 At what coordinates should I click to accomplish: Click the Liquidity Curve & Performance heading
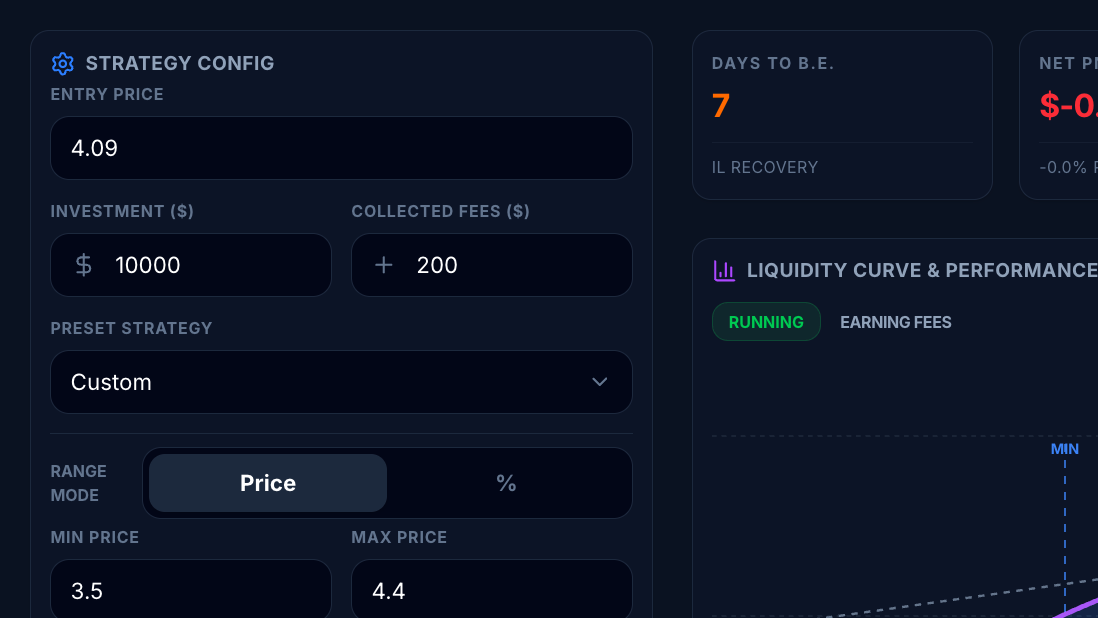click(921, 270)
